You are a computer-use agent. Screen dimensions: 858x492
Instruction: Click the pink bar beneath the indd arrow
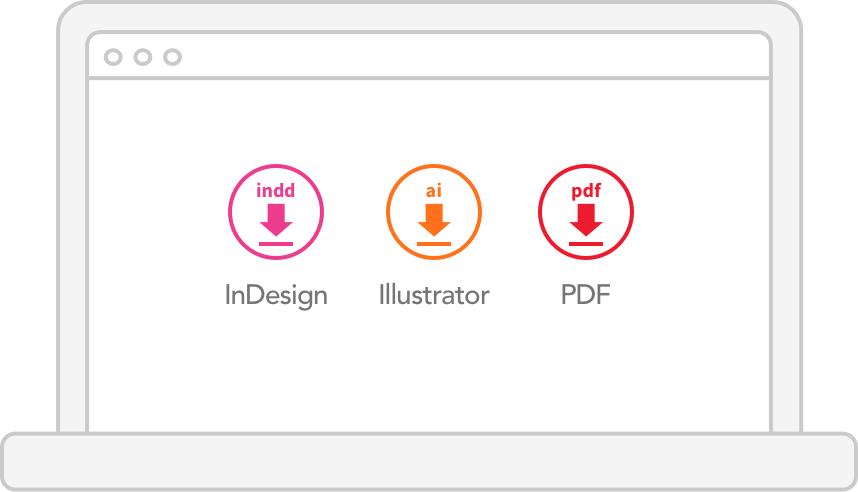[276, 244]
